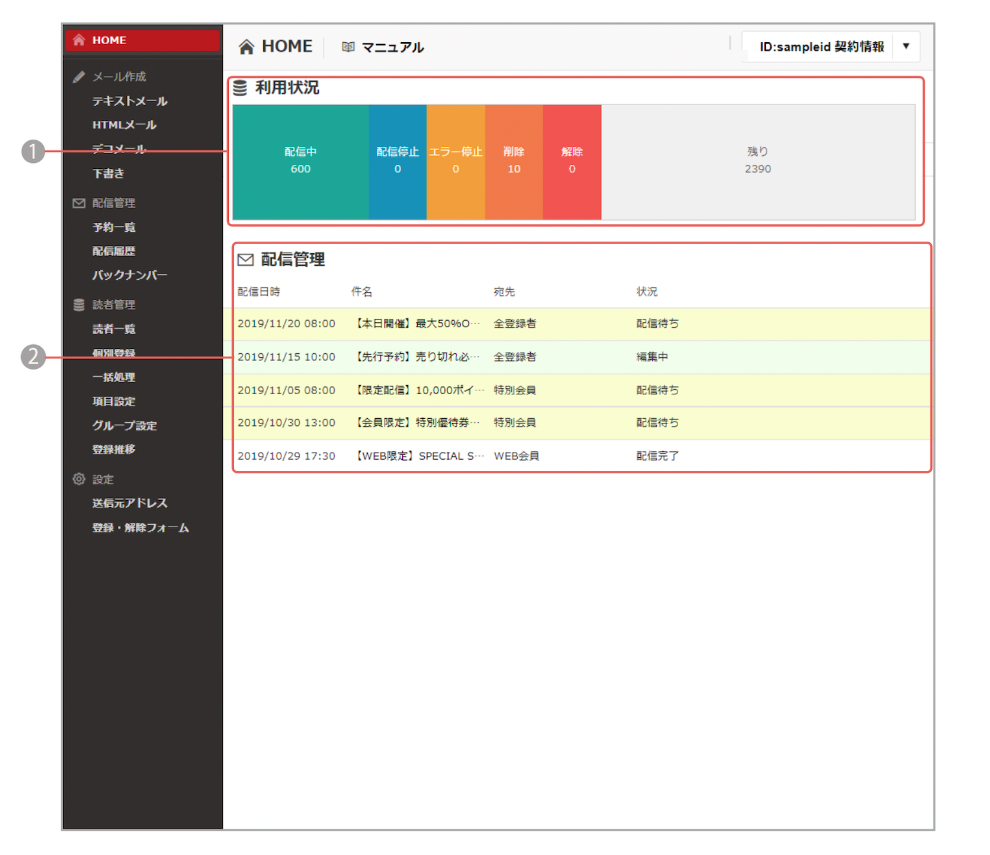990x855 pixels.
Task: Open the マニュアル link
Action: (392, 47)
